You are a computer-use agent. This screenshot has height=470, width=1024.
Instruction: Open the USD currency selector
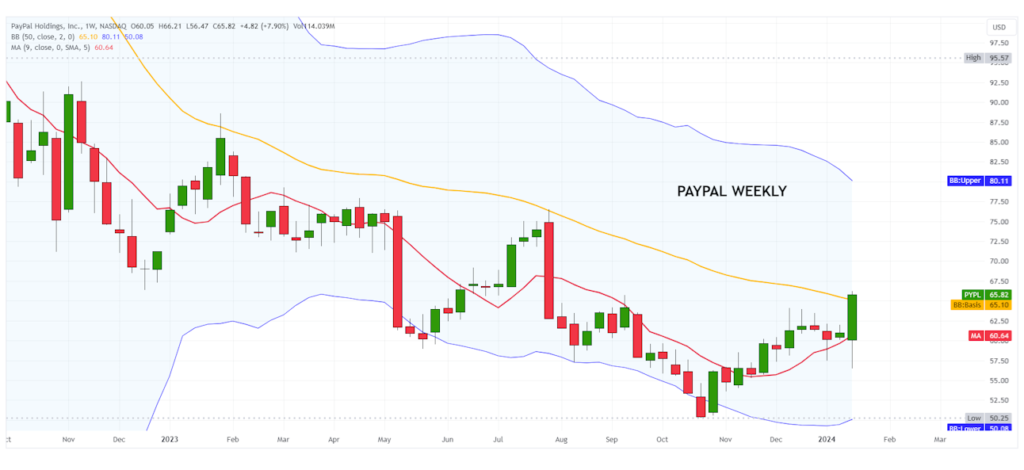997,26
